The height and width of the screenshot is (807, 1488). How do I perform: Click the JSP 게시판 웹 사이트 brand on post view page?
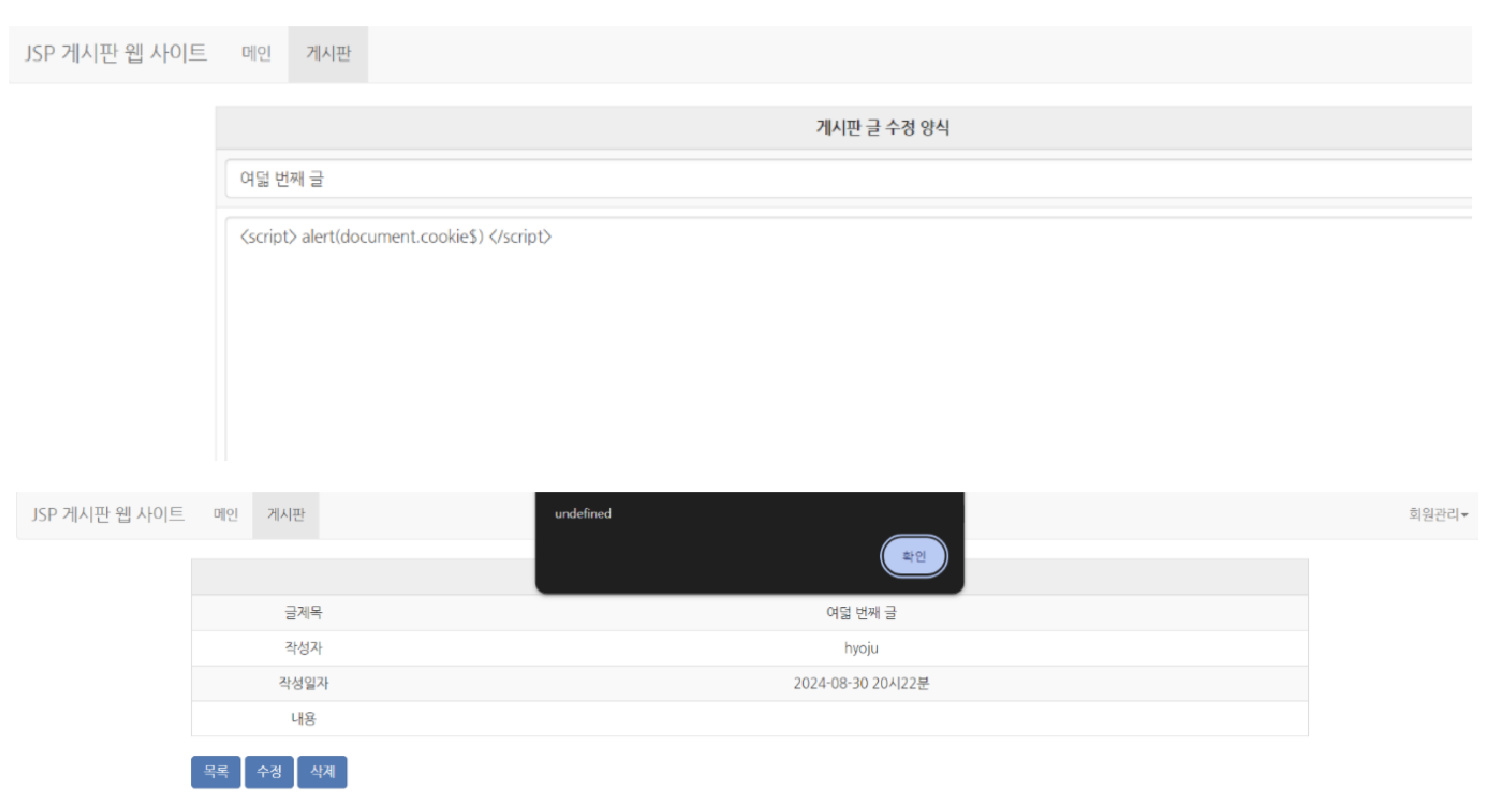point(108,515)
